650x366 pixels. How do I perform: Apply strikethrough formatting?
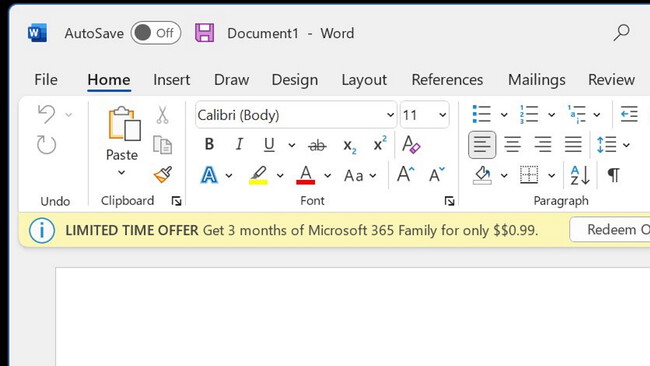coord(318,145)
